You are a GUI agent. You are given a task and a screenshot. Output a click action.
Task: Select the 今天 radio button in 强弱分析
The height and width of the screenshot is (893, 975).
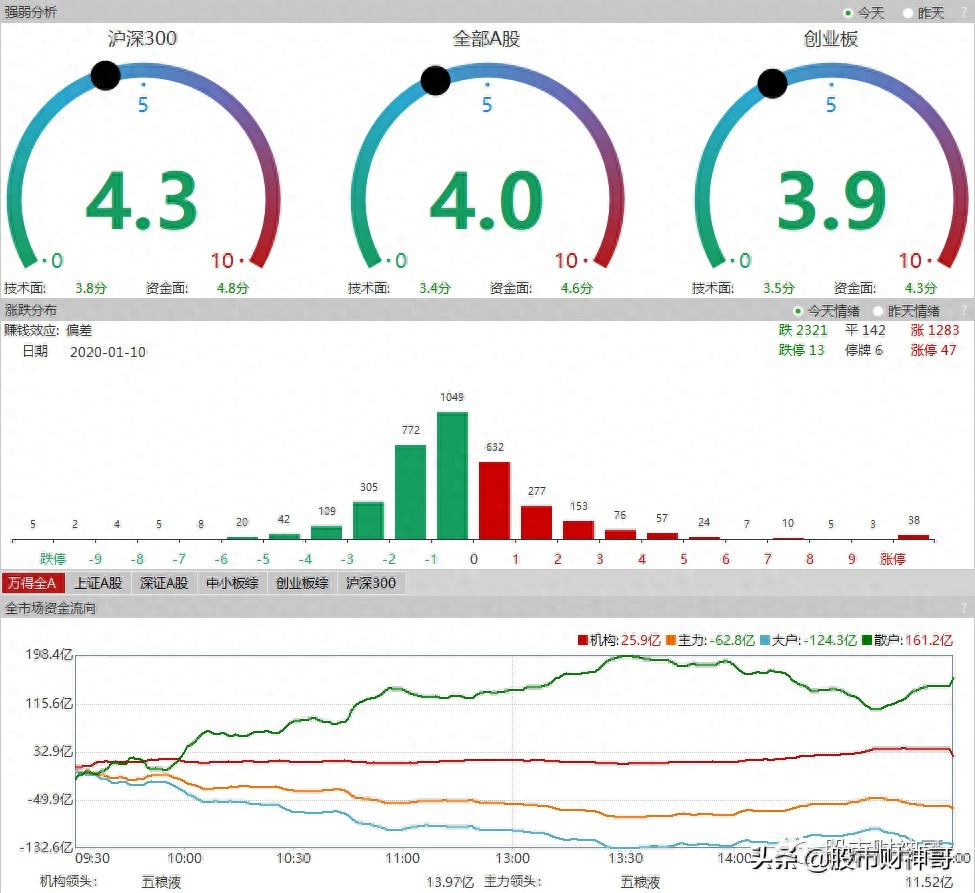[x=847, y=12]
